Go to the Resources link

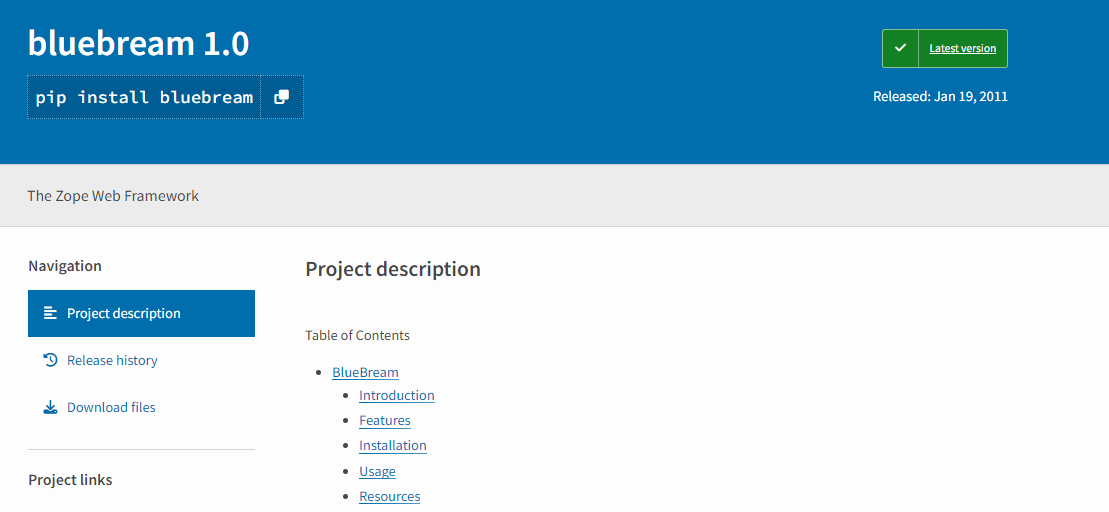coord(389,496)
